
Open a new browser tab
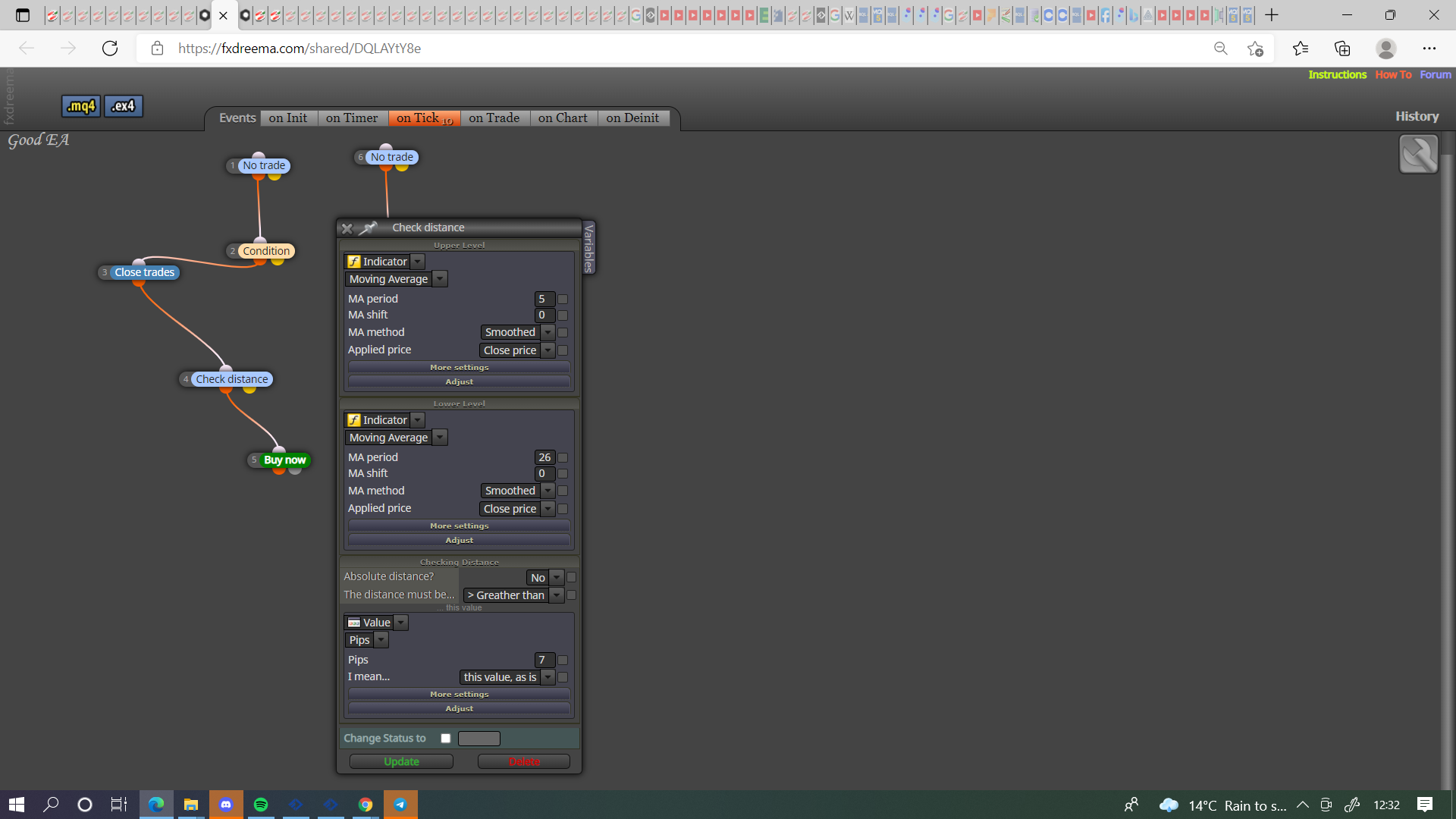coord(1272,14)
